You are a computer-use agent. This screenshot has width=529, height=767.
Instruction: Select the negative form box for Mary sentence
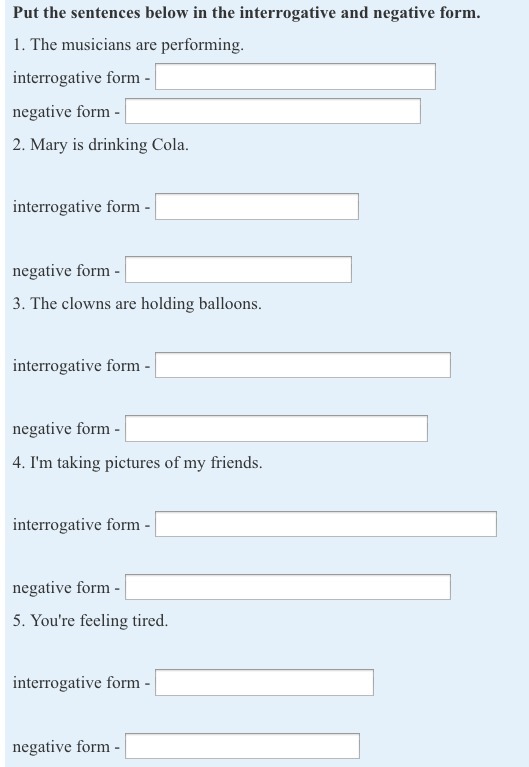coord(238,270)
